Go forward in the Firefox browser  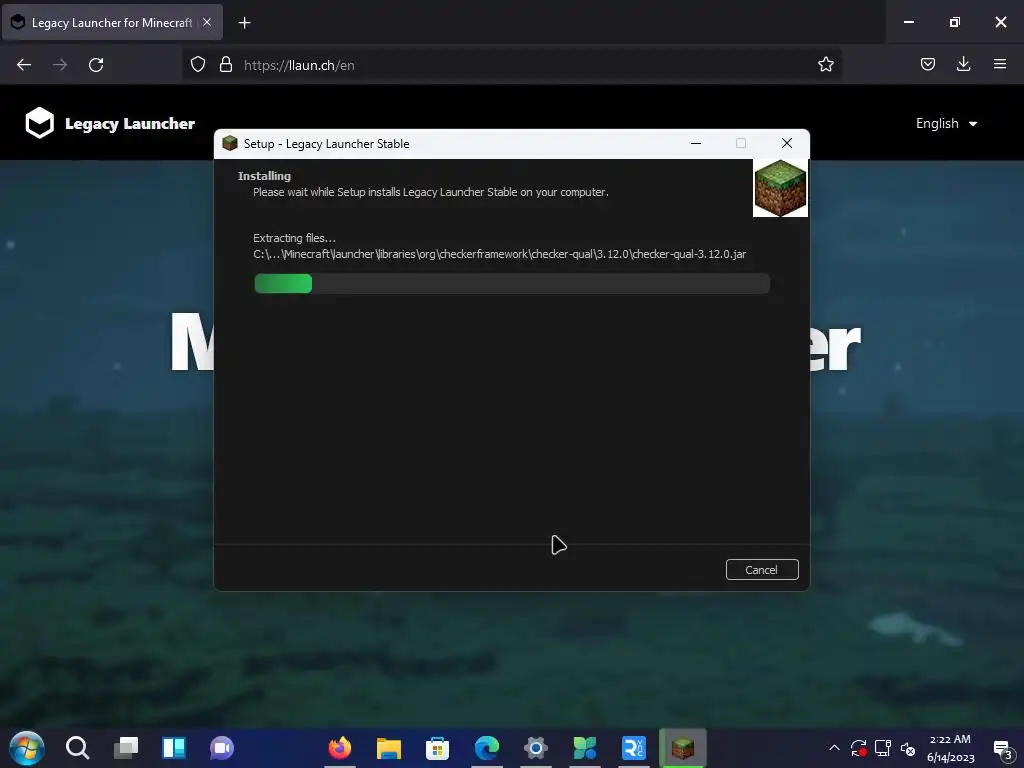coord(60,65)
